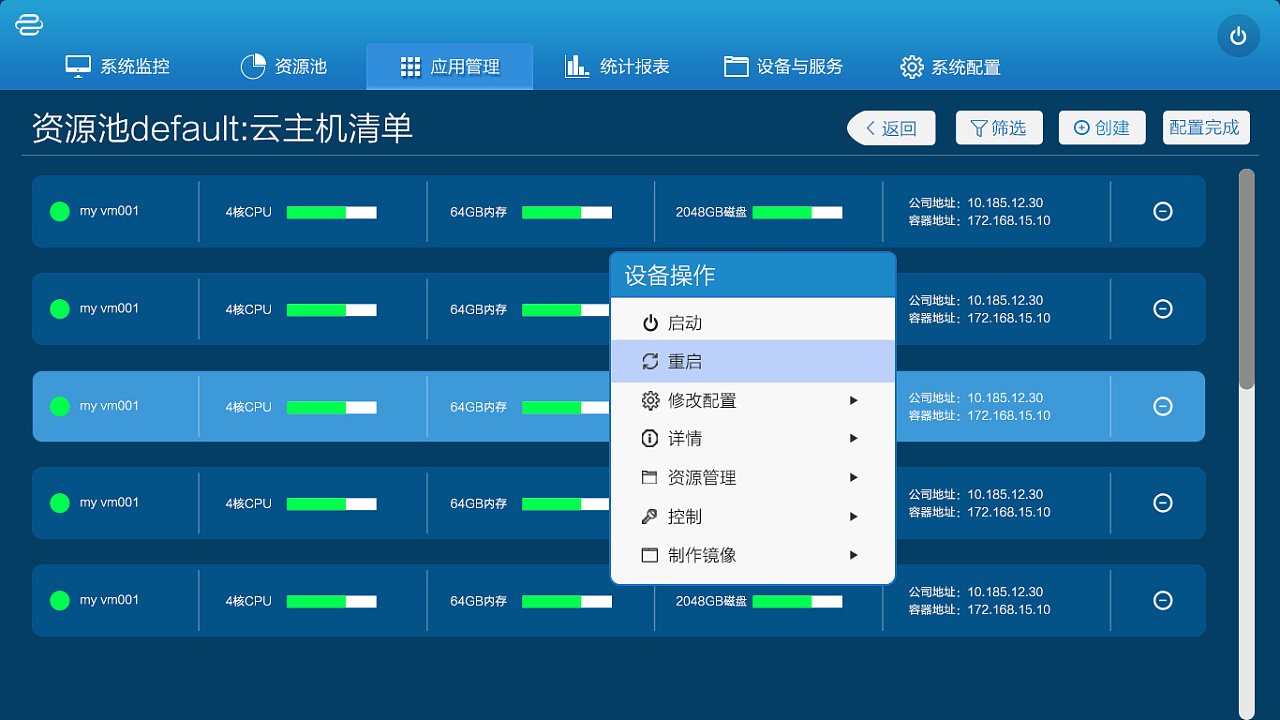Viewport: 1280px width, 720px height.
Task: Click the green status dot in the bottom row
Action: coord(60,600)
